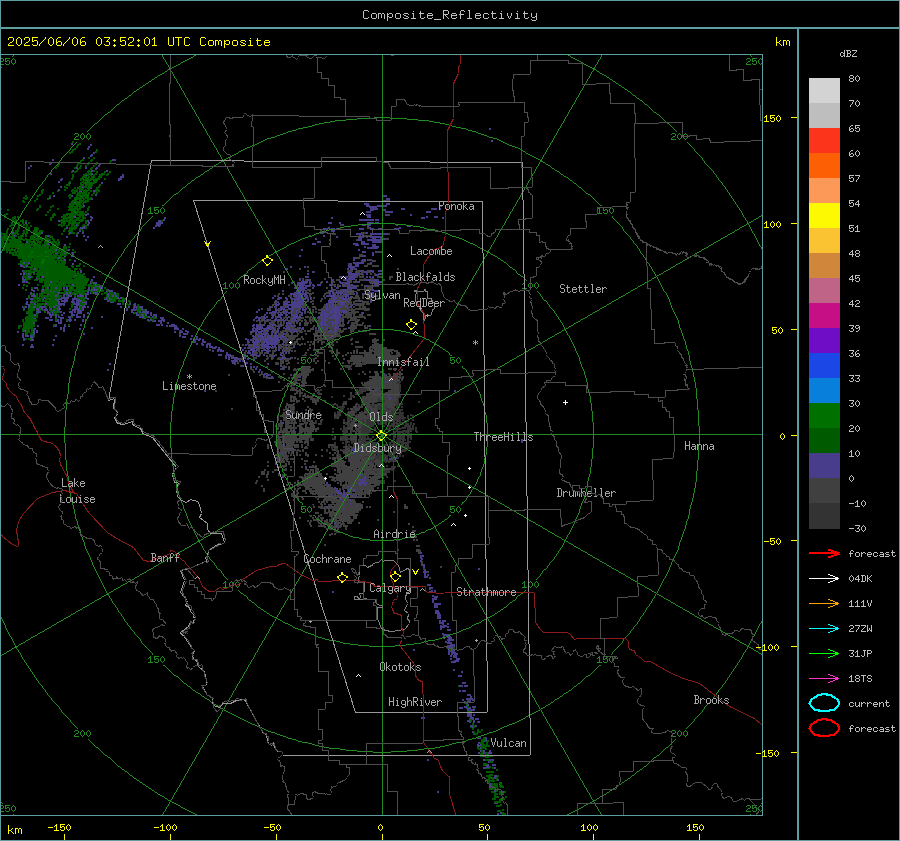The width and height of the screenshot is (900, 841).
Task: Click the Lacombe town label
Action: (431, 251)
